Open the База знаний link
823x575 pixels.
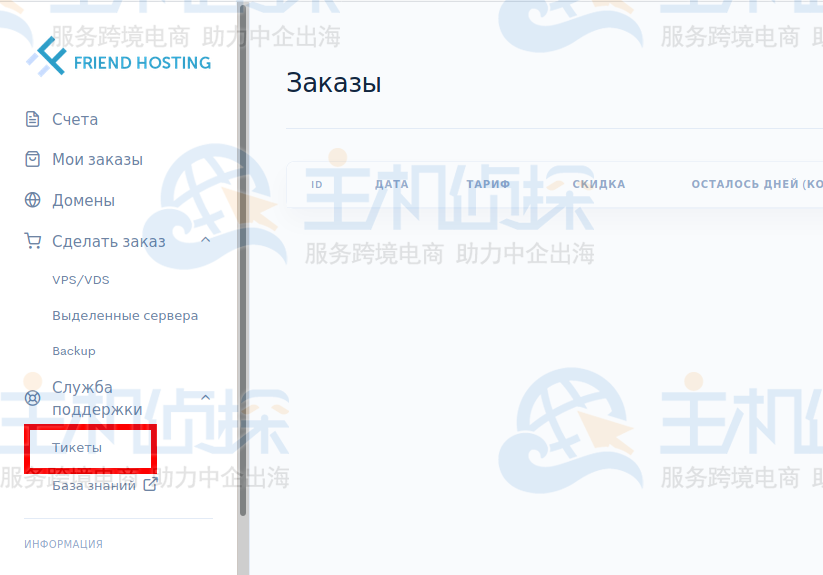click(94, 485)
